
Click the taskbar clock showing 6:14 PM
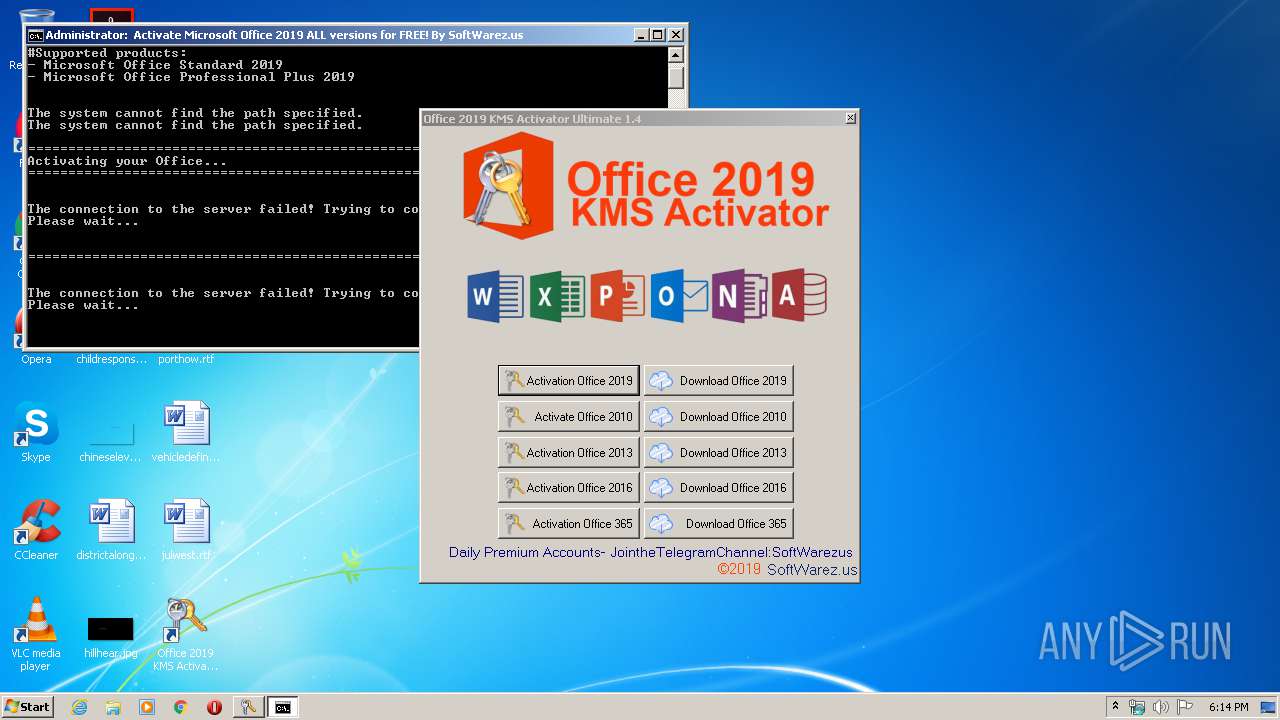[x=1228, y=707]
